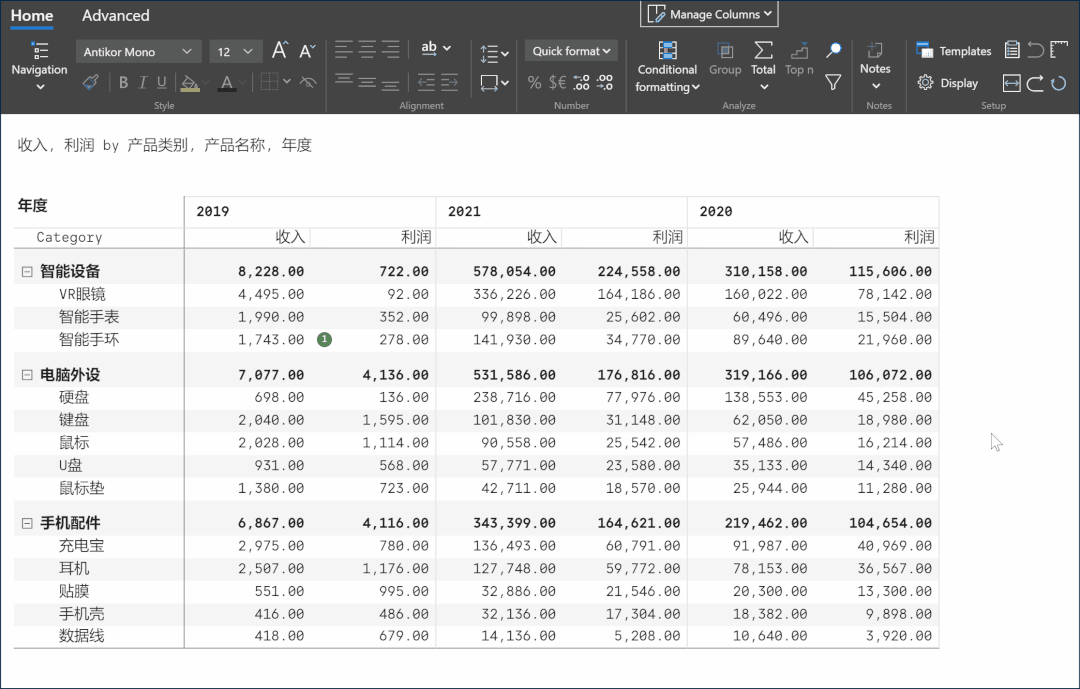Collapse the 电脑外设 category
This screenshot has width=1080, height=689.
pos(27,375)
